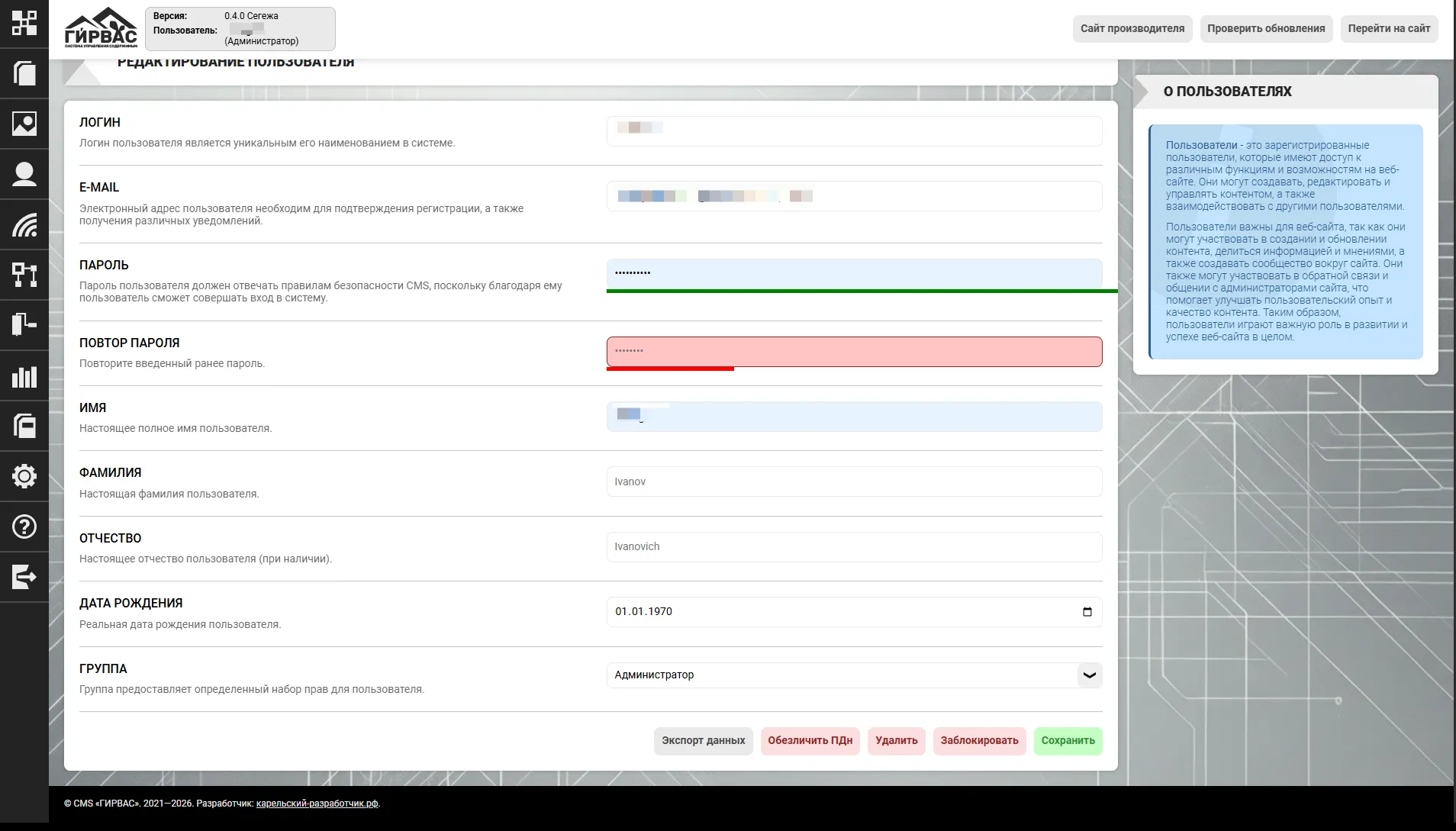Click Перейти на сайт button
Image resolution: width=1456 pixels, height=831 pixels.
(x=1389, y=28)
